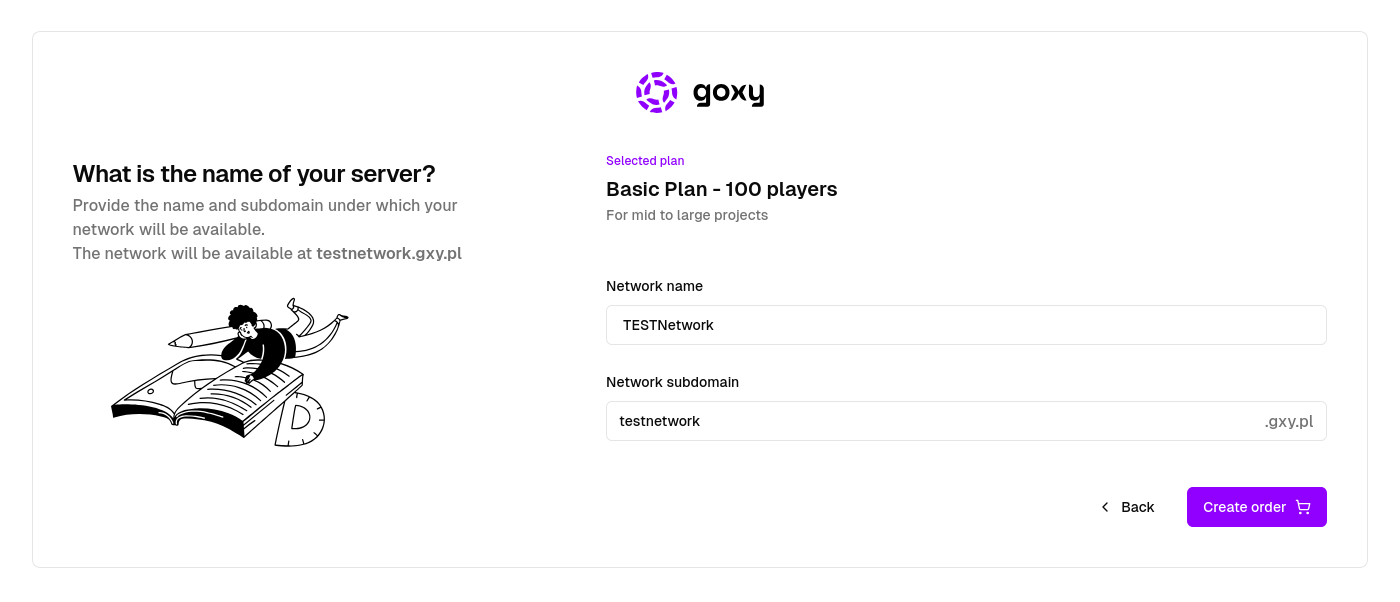Click the server name question heading

coord(253,173)
